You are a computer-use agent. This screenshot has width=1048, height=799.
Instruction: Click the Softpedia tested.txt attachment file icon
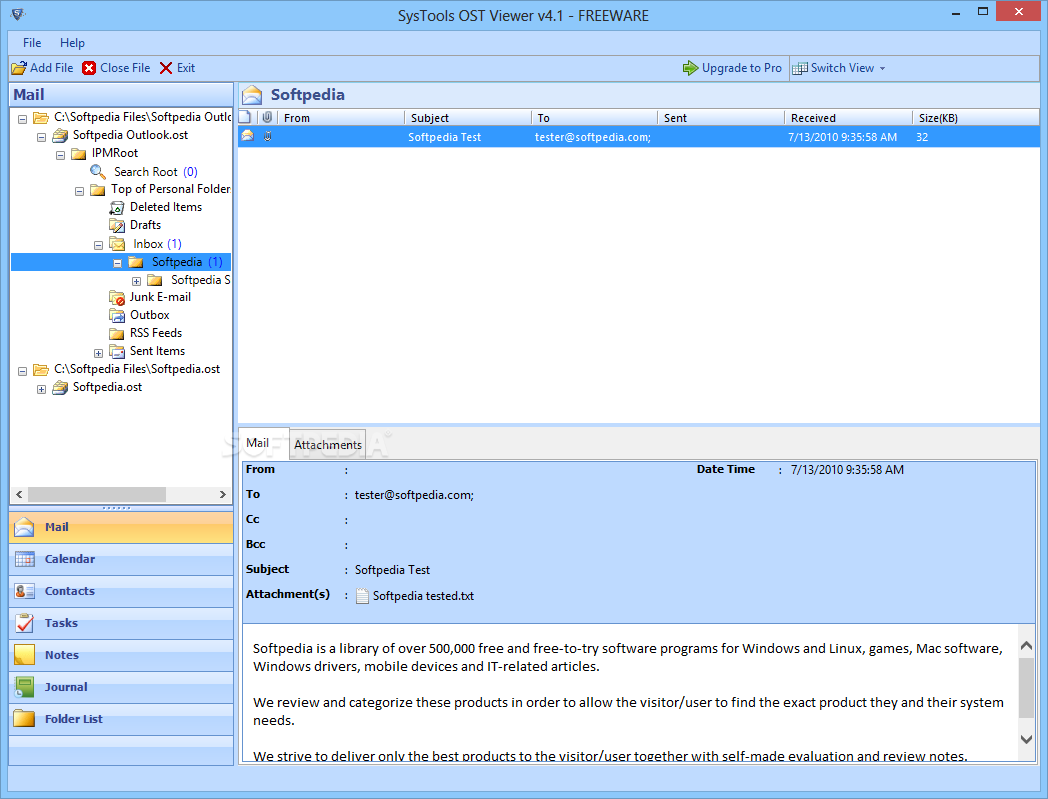362,596
